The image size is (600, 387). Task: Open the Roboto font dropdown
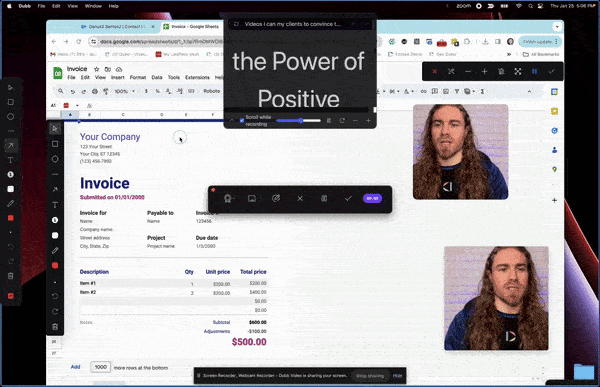coord(212,91)
